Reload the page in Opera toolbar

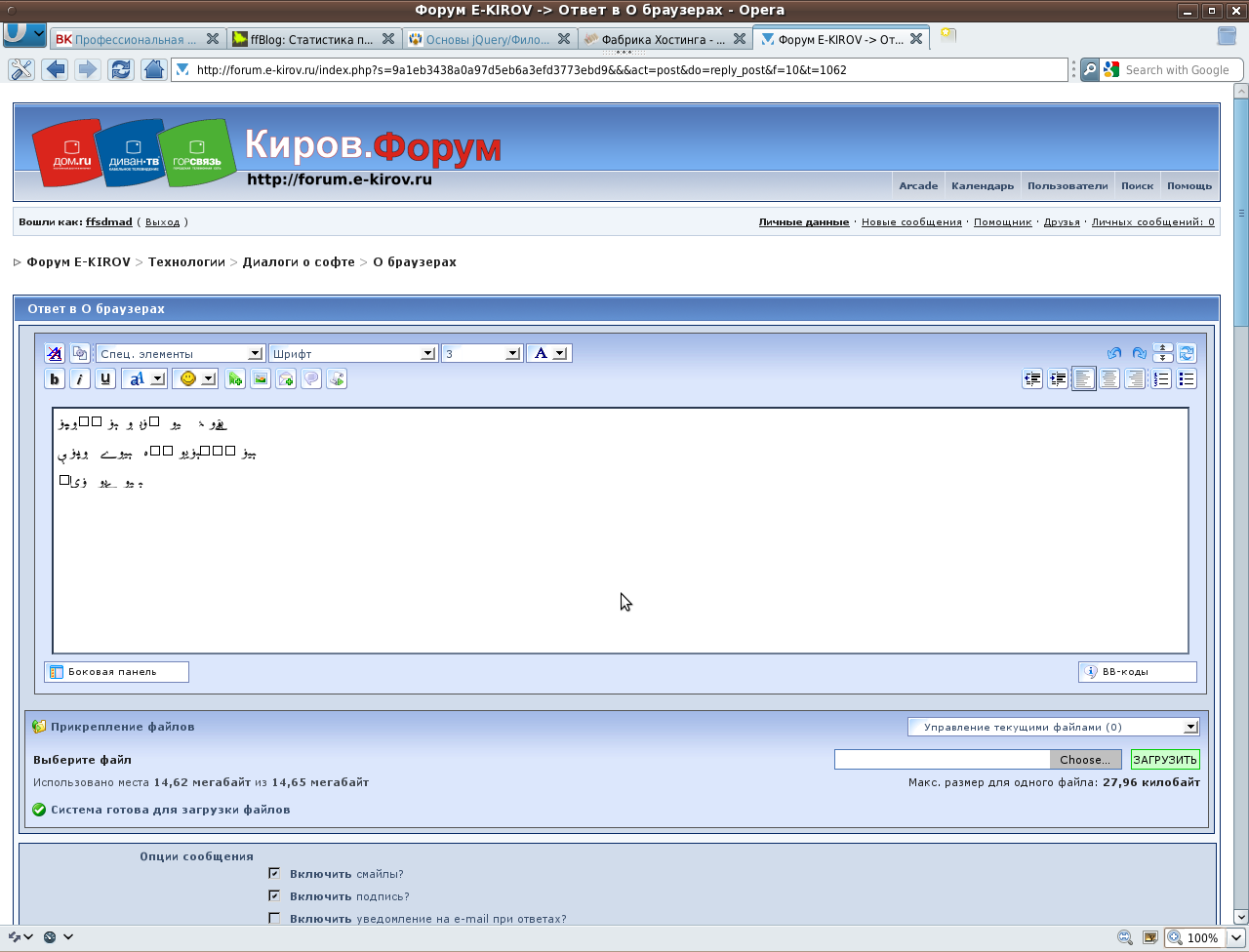pyautogui.click(x=121, y=69)
